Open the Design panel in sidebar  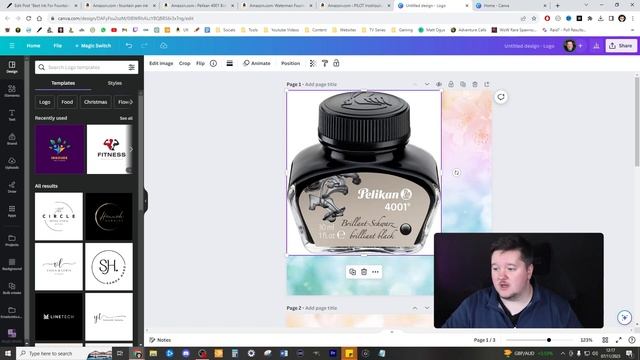click(12, 67)
